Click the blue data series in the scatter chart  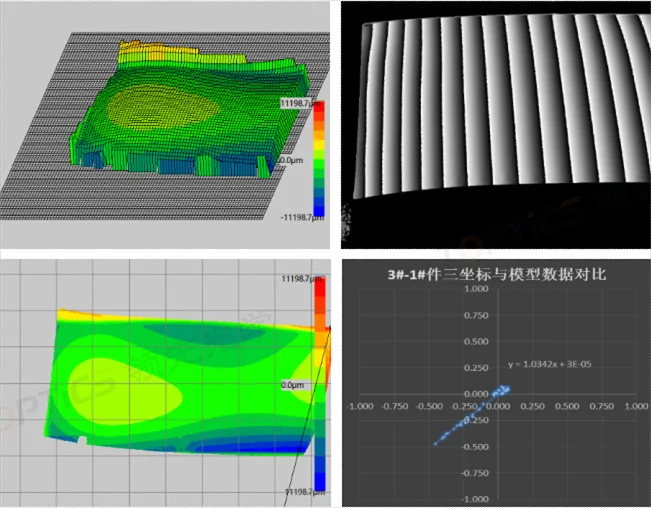click(472, 415)
